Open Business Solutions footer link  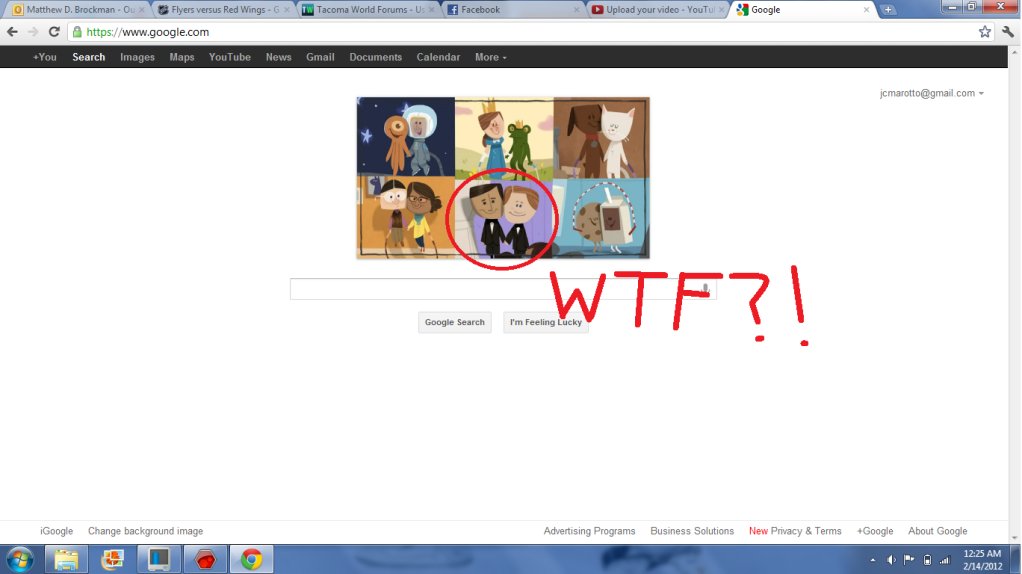[692, 531]
